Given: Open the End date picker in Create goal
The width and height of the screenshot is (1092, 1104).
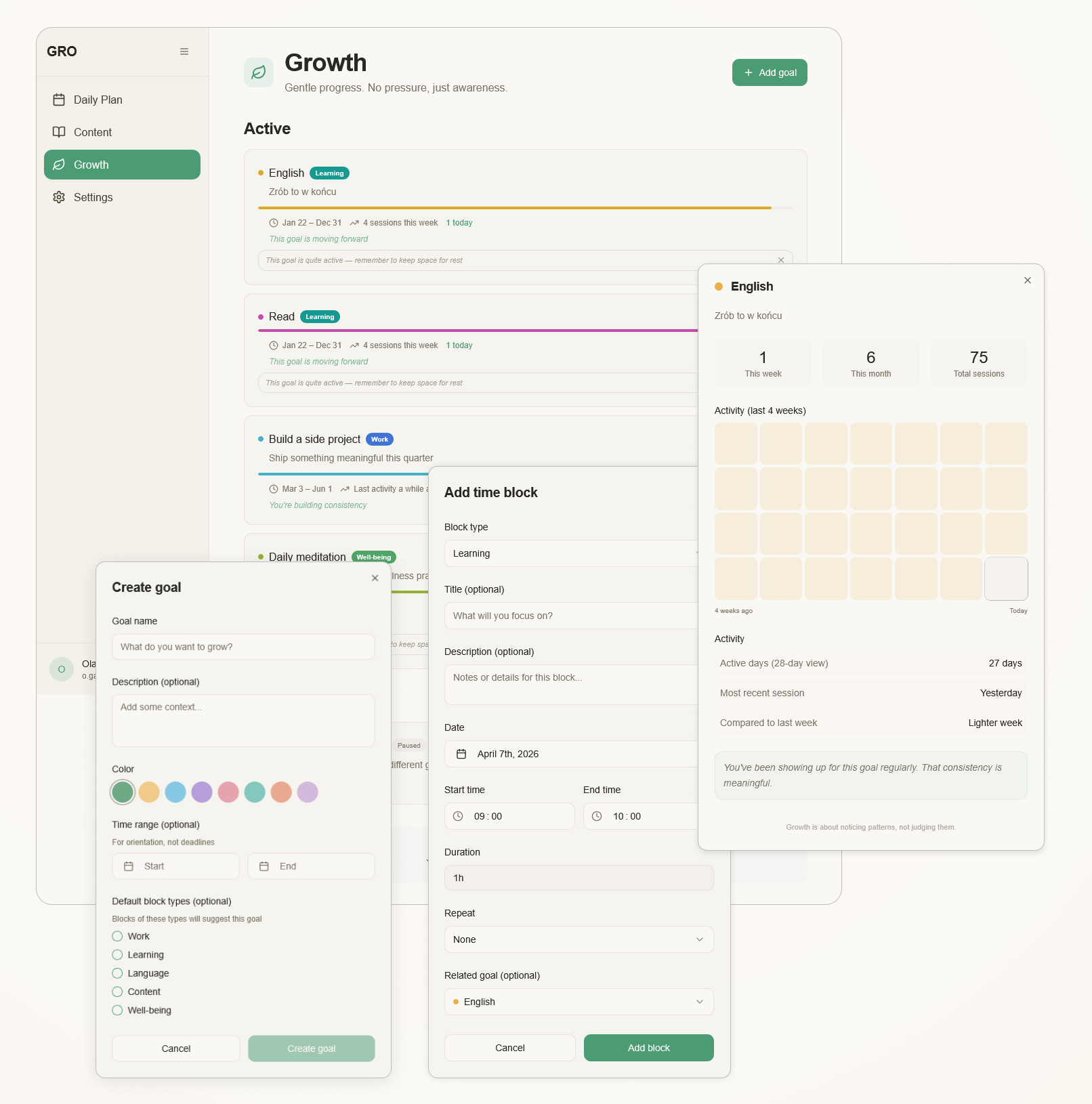Looking at the screenshot, I should (311, 866).
